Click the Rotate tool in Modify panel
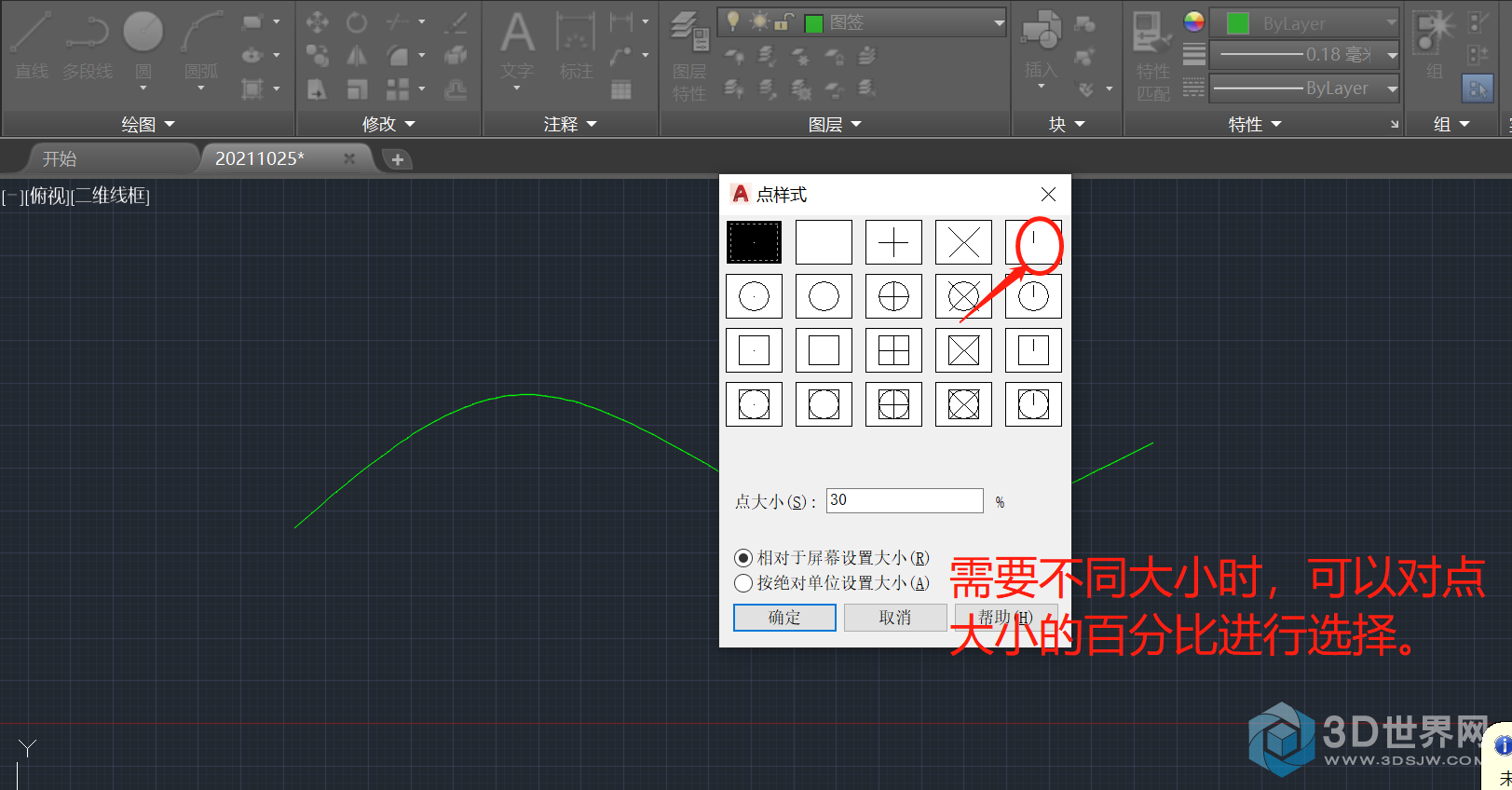Screen dimensions: 1512x790 [357, 22]
